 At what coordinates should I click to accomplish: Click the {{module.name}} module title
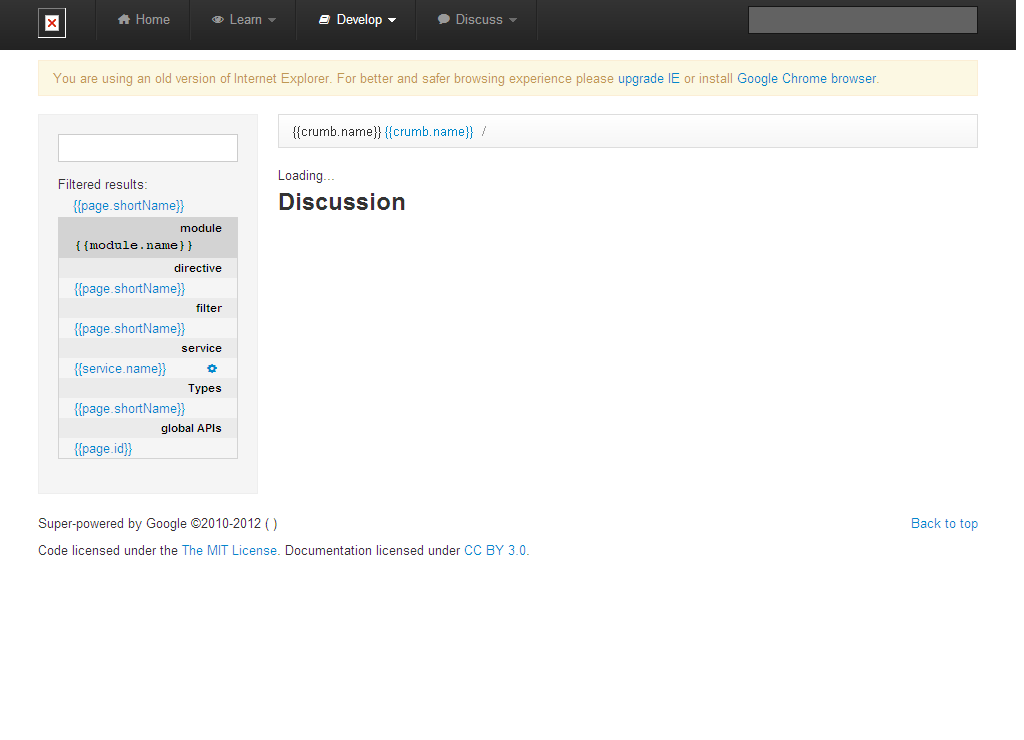click(x=134, y=246)
